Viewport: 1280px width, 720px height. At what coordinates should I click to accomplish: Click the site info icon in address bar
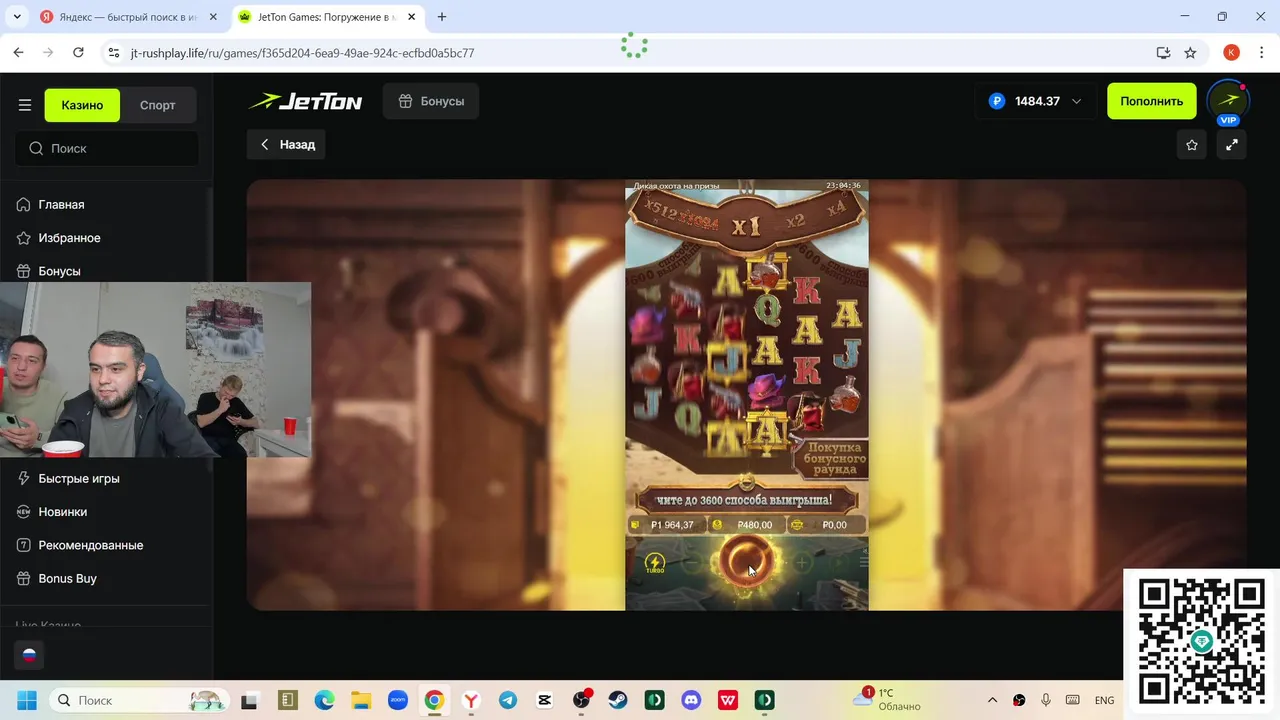[113, 53]
